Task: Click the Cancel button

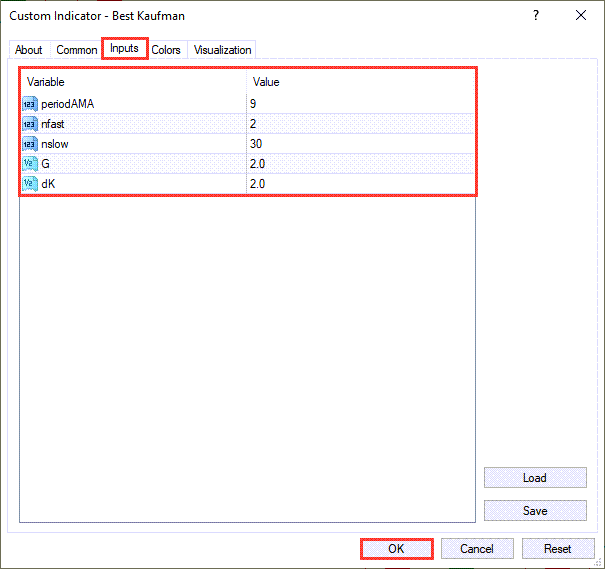Action: pos(476,548)
